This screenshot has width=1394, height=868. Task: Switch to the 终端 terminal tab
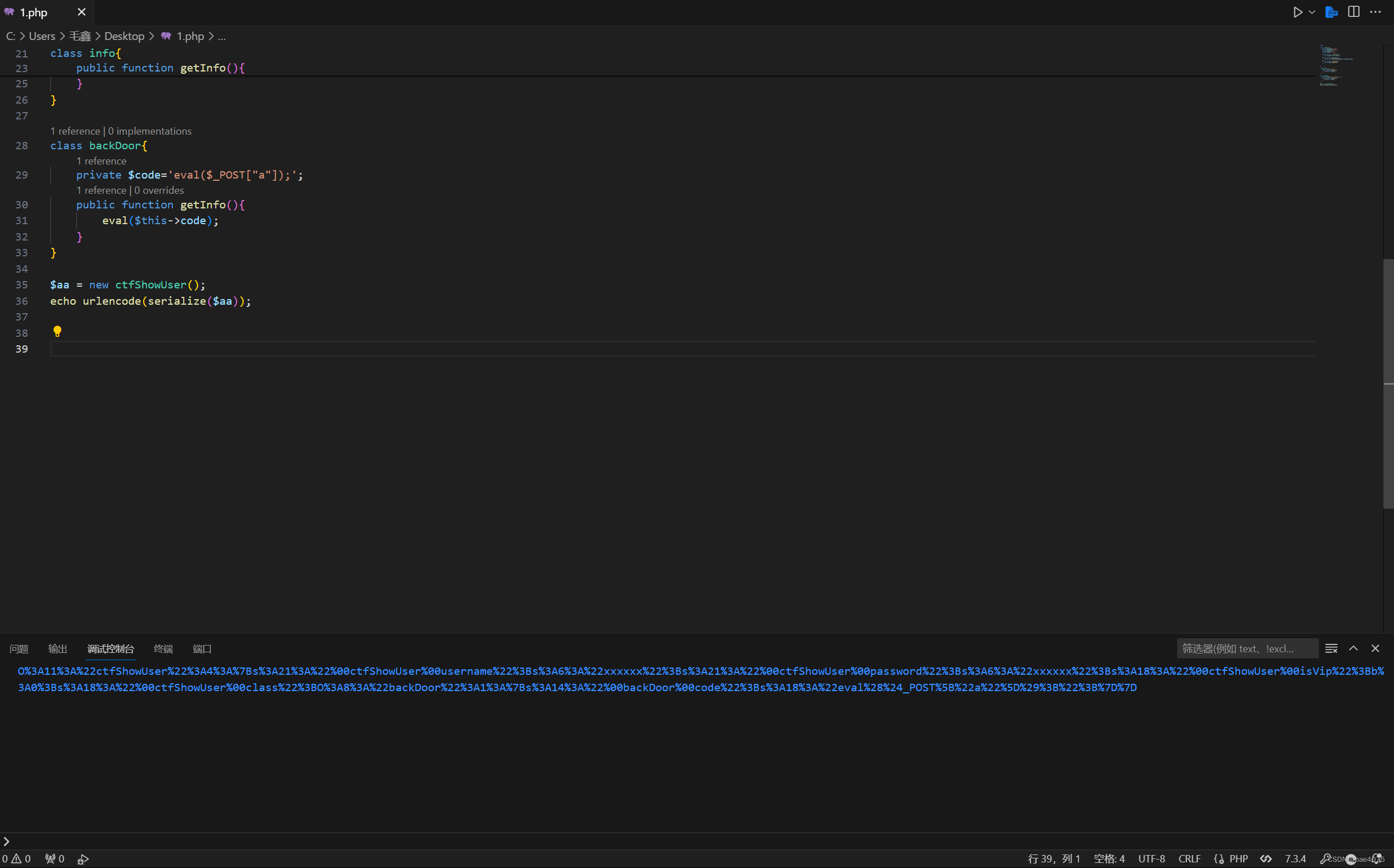[x=163, y=649]
